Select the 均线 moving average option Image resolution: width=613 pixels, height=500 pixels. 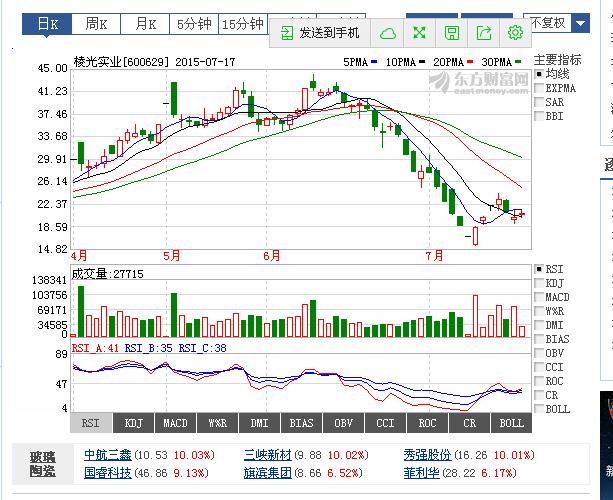click(x=540, y=74)
